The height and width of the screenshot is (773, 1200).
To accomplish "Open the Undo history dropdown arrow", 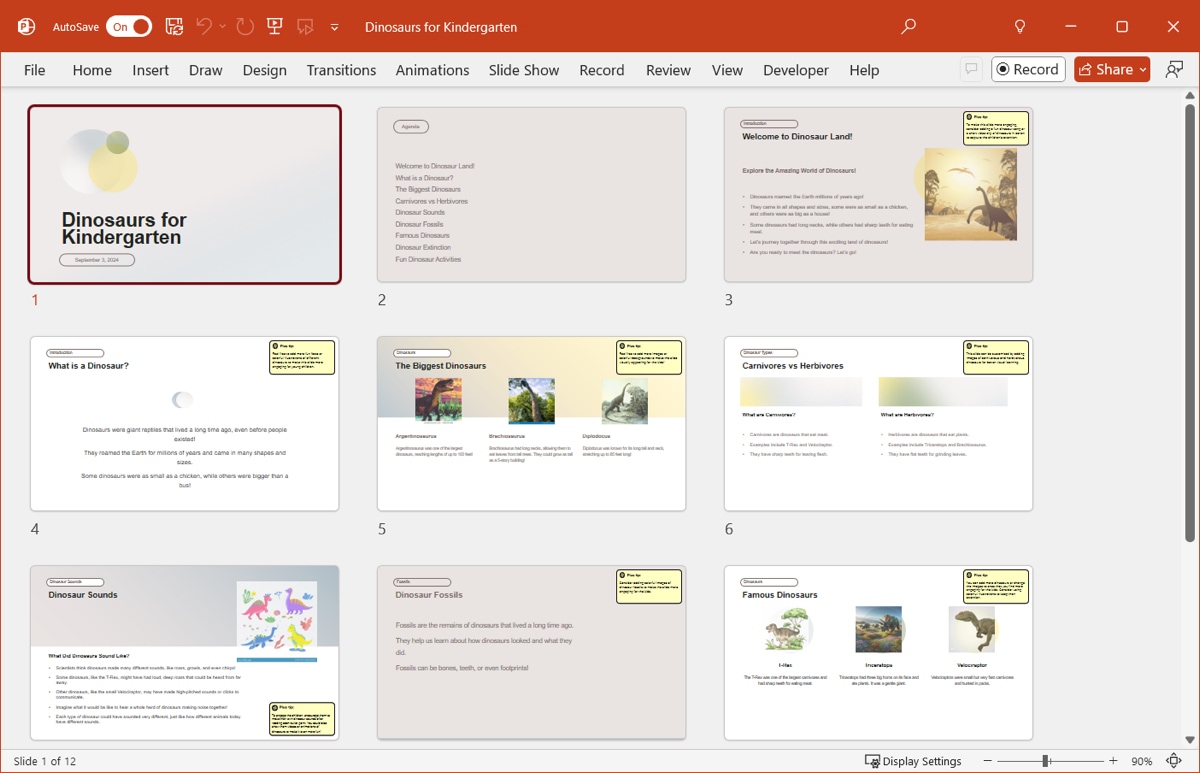I will pyautogui.click(x=222, y=27).
